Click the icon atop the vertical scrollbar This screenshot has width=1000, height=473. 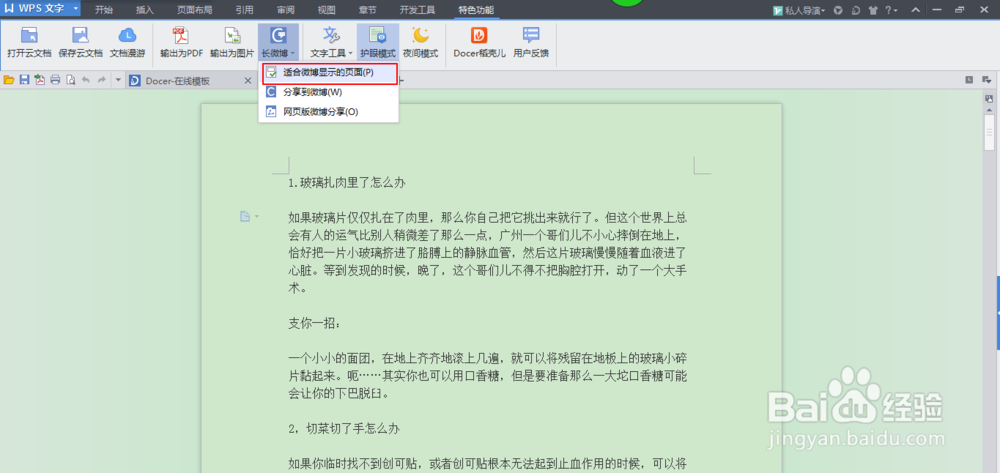click(x=989, y=99)
